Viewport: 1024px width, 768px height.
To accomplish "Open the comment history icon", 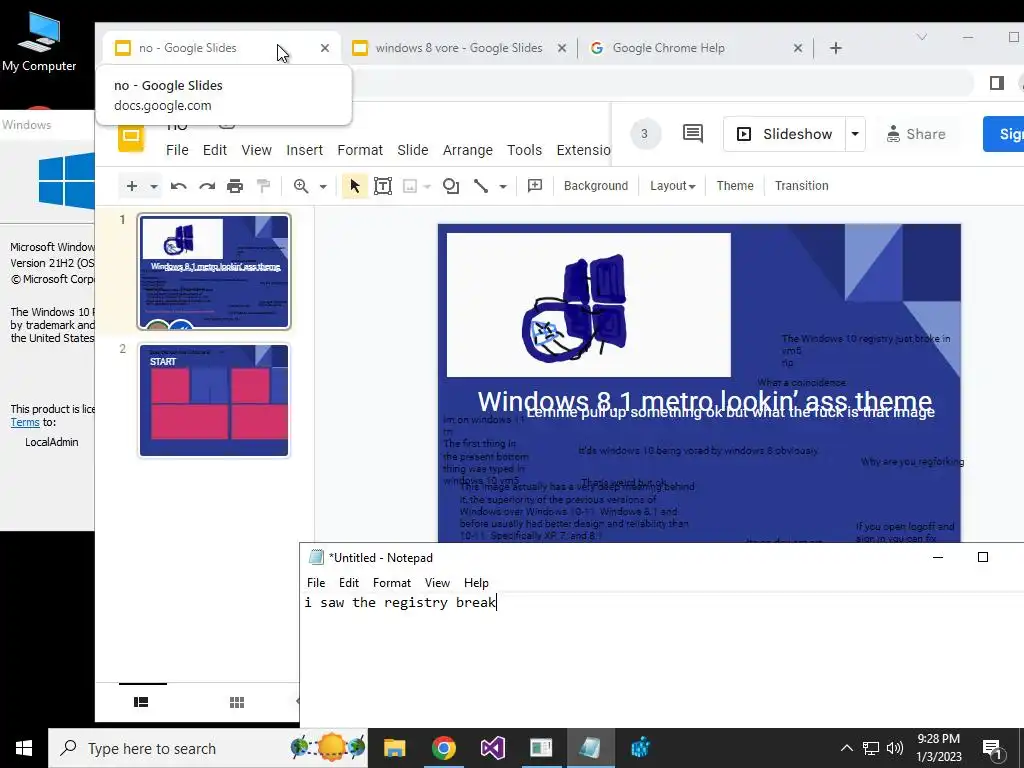I will click(693, 134).
